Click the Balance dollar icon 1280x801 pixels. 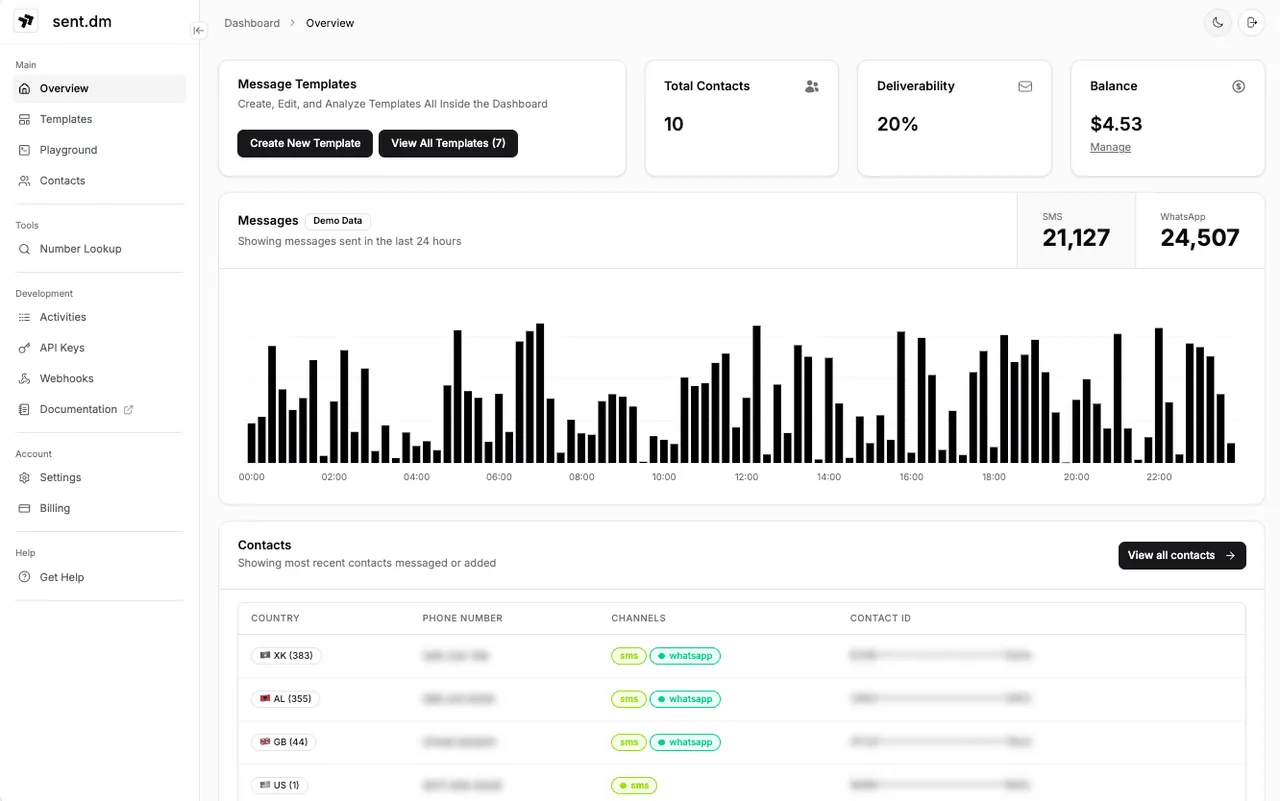[x=1238, y=86]
